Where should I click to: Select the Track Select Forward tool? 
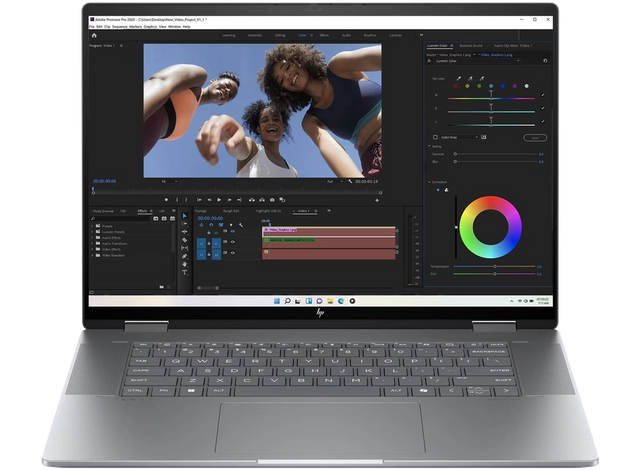(184, 224)
